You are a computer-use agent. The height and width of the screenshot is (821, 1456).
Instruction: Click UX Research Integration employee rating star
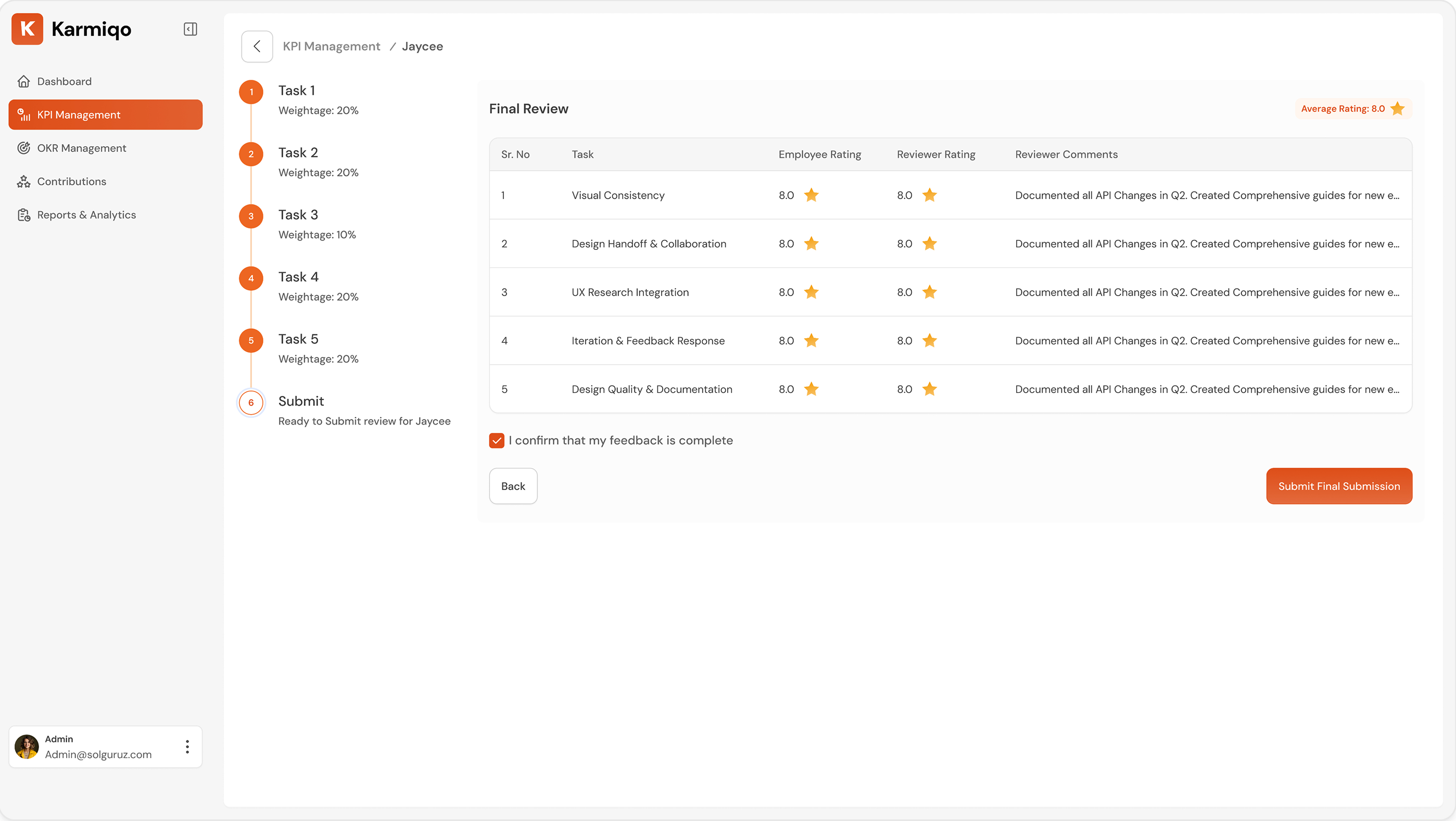coord(811,292)
